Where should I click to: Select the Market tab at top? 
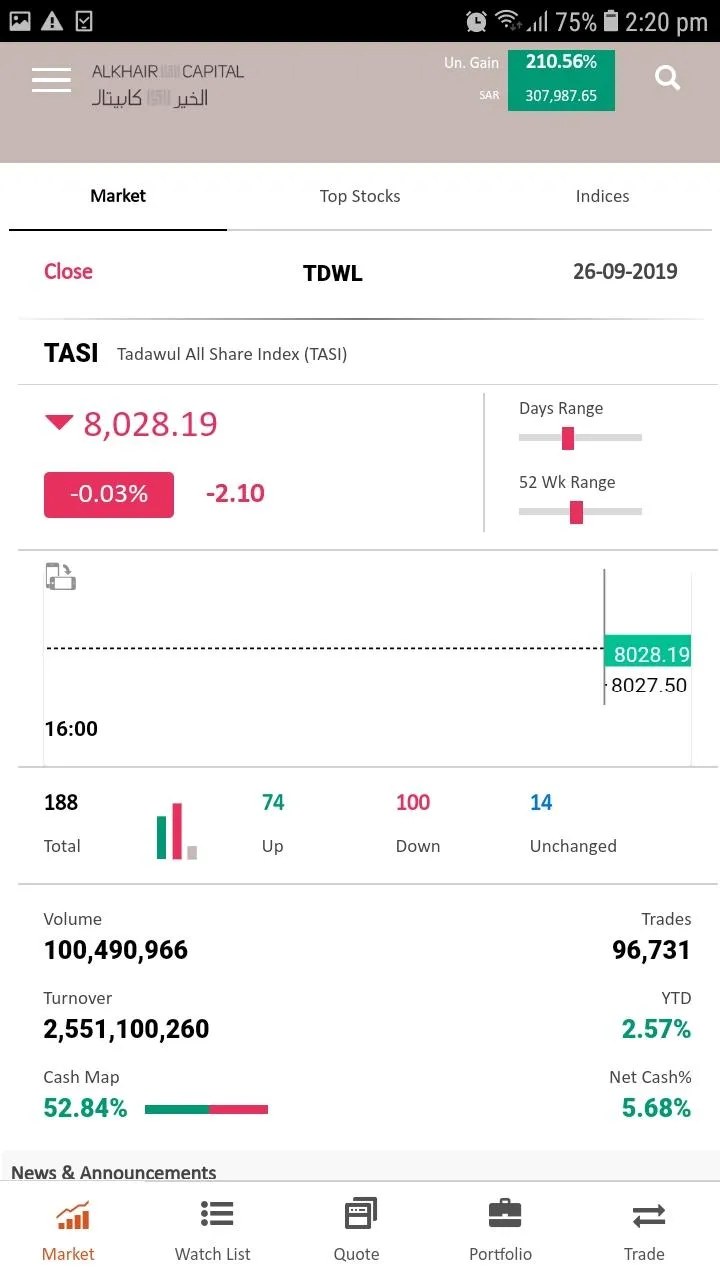(x=118, y=196)
